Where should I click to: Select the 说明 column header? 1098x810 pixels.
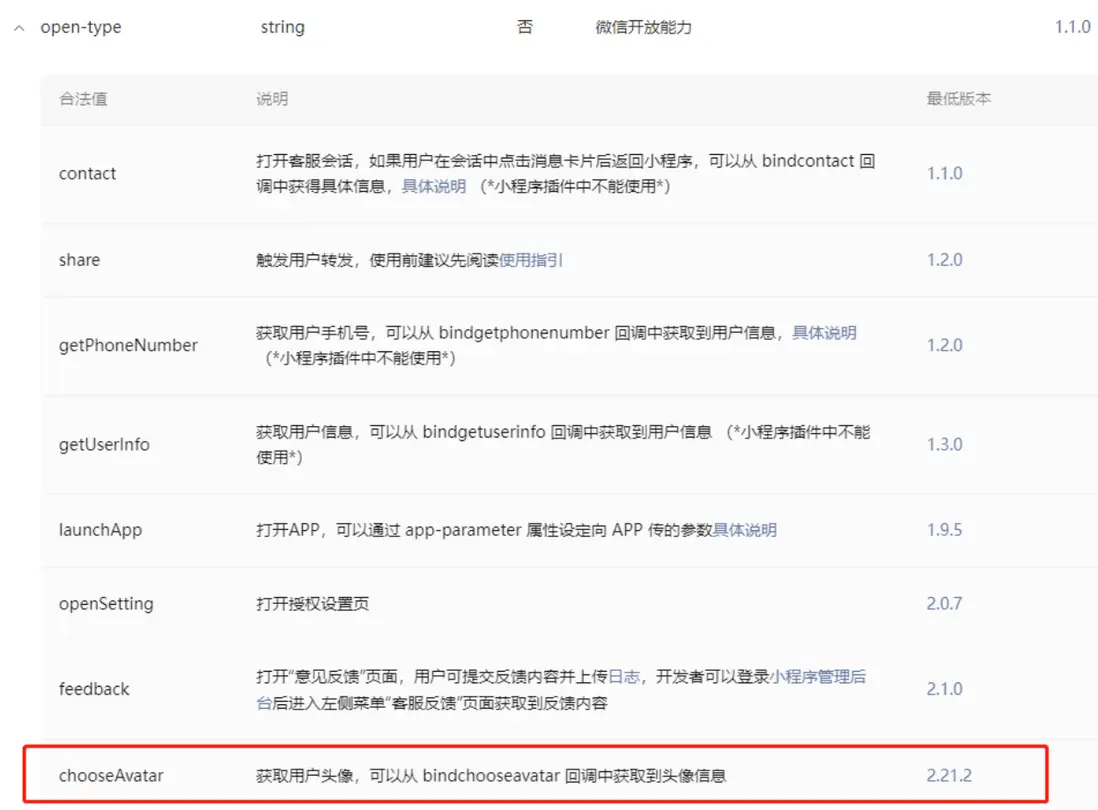272,99
